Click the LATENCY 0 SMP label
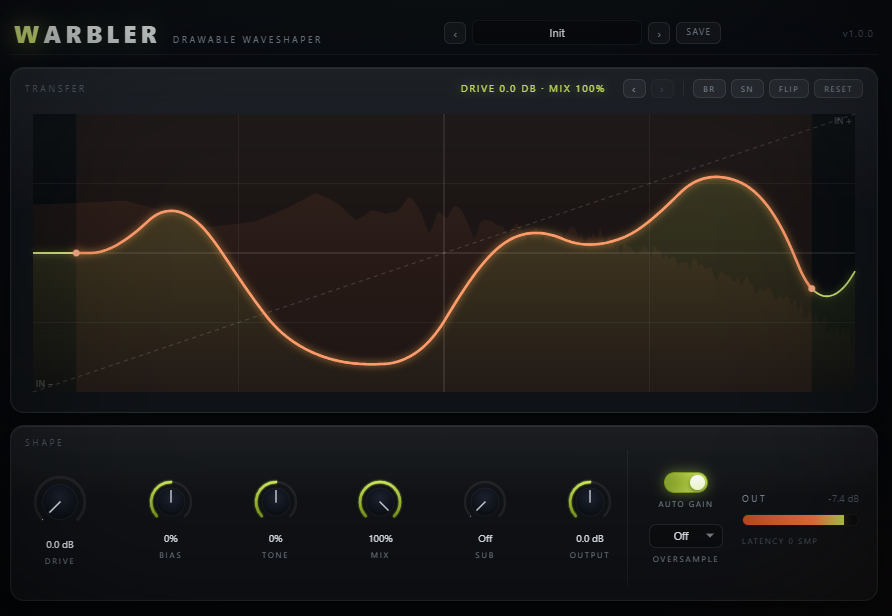This screenshot has width=892, height=616. pyautogui.click(x=779, y=541)
